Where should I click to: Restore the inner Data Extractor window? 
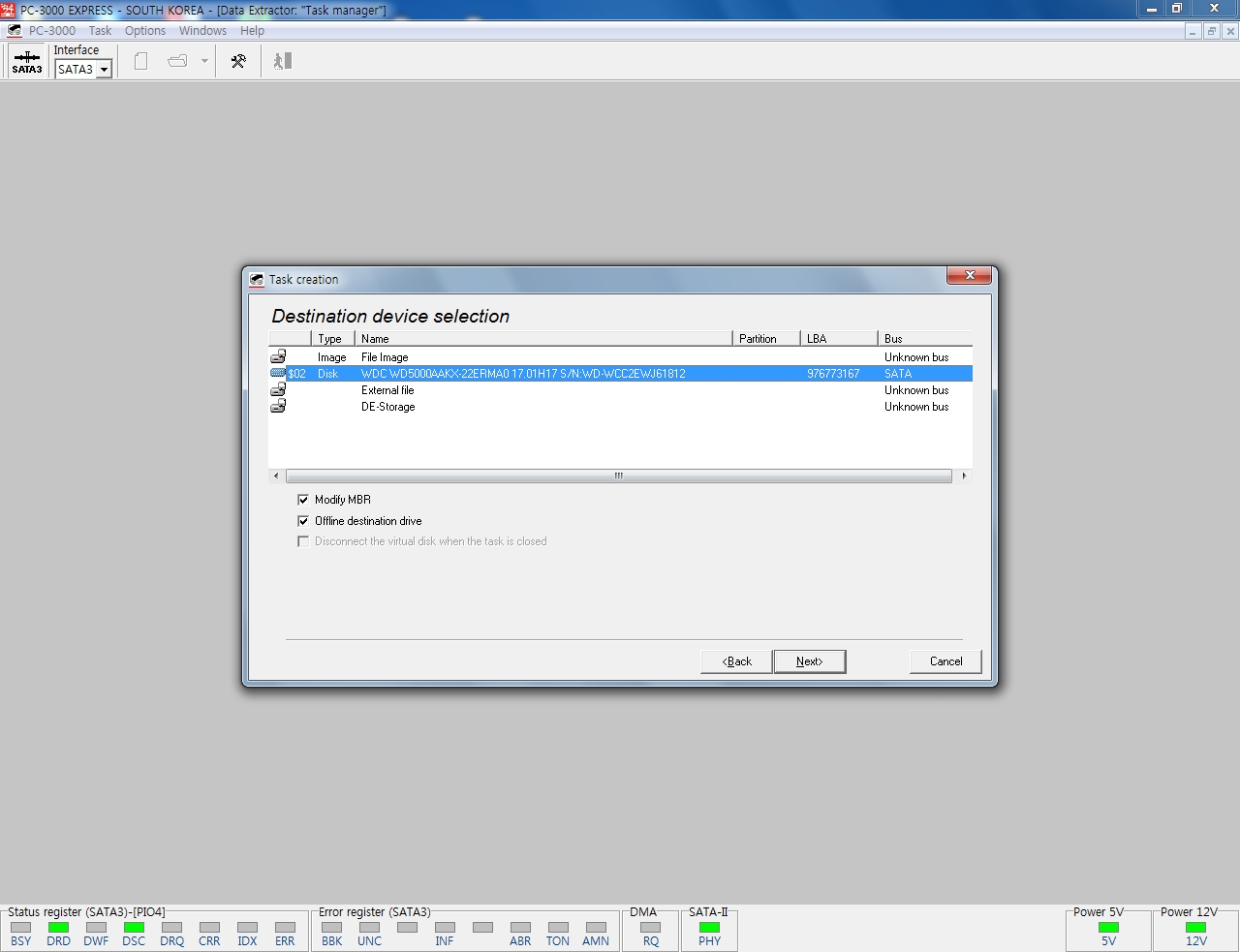[x=1211, y=31]
